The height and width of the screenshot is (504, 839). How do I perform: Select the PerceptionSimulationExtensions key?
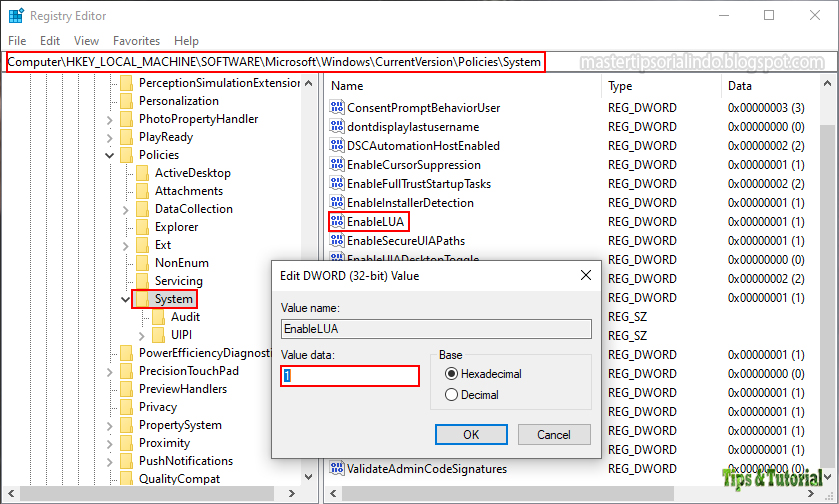click(x=219, y=83)
